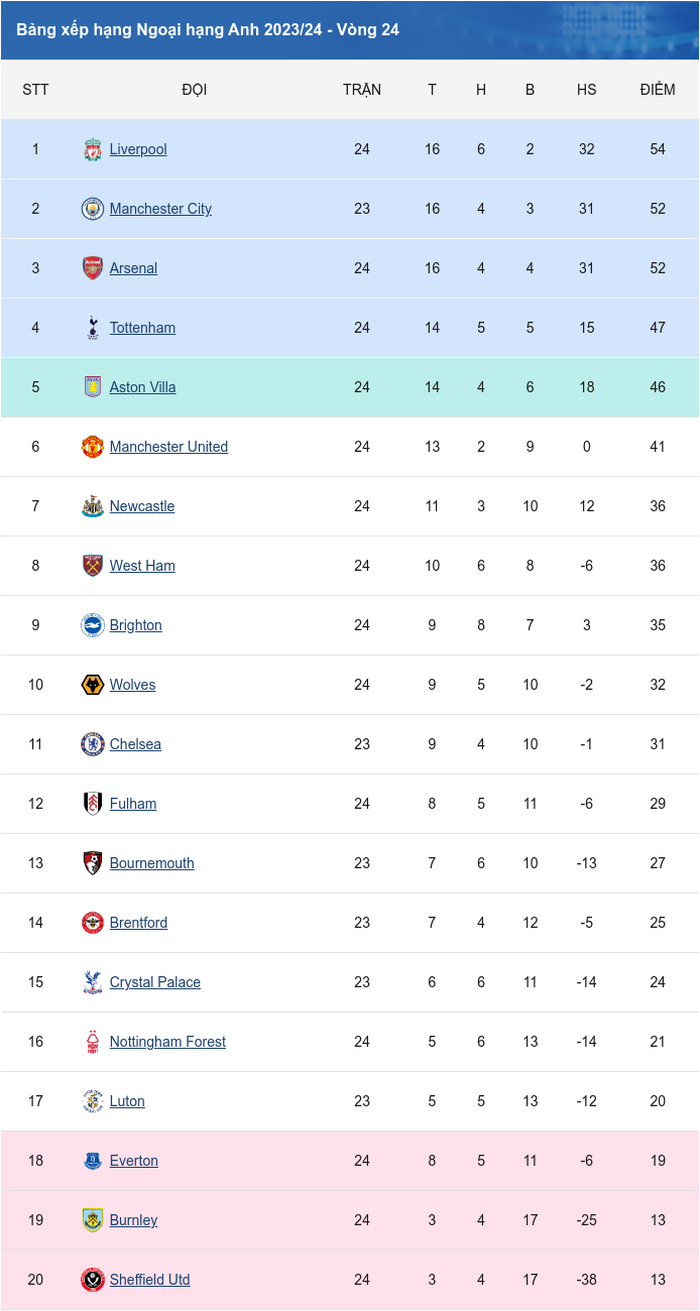Click the Aston Villa crest icon
This screenshot has height=1311, width=700.
(93, 387)
